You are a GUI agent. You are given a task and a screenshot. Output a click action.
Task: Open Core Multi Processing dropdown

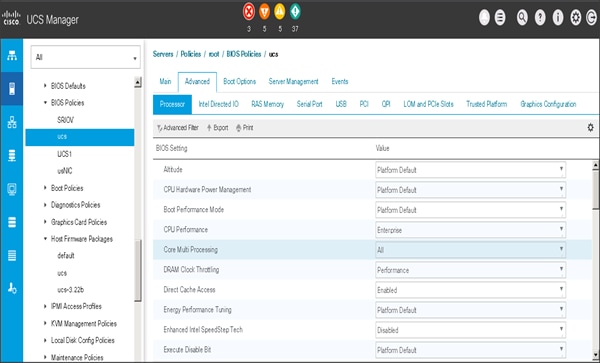tap(470, 250)
